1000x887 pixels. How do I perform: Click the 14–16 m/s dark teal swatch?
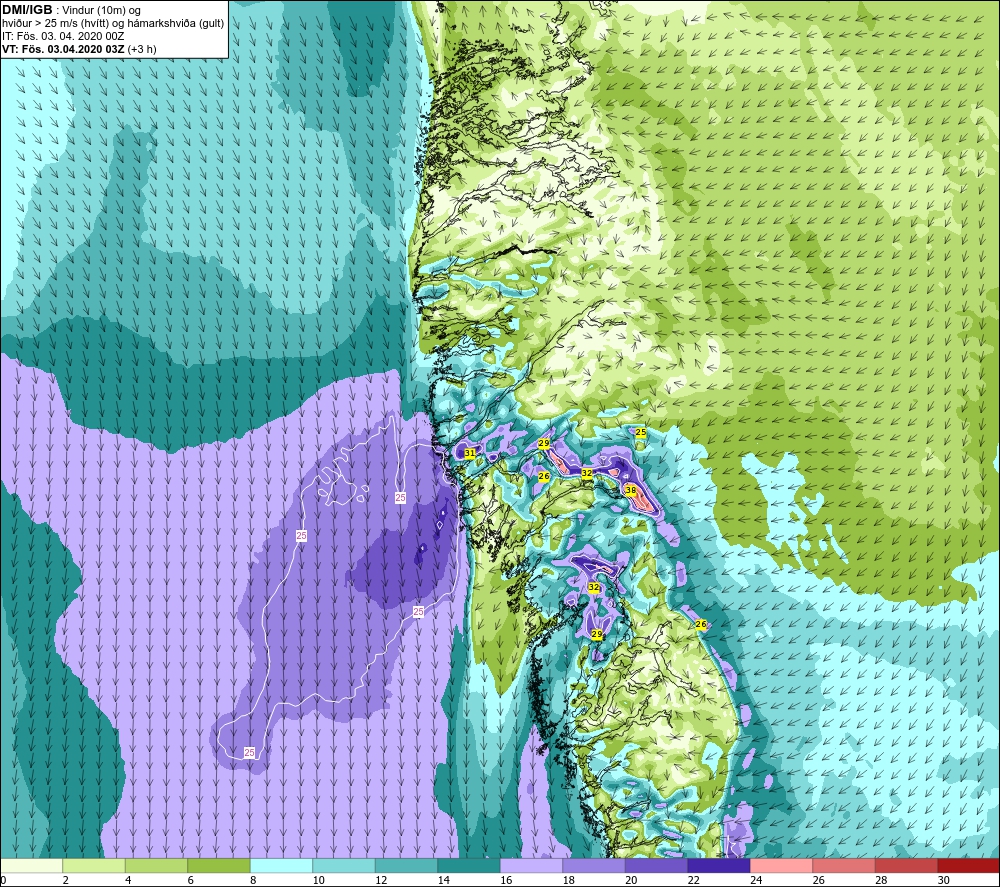(469, 865)
